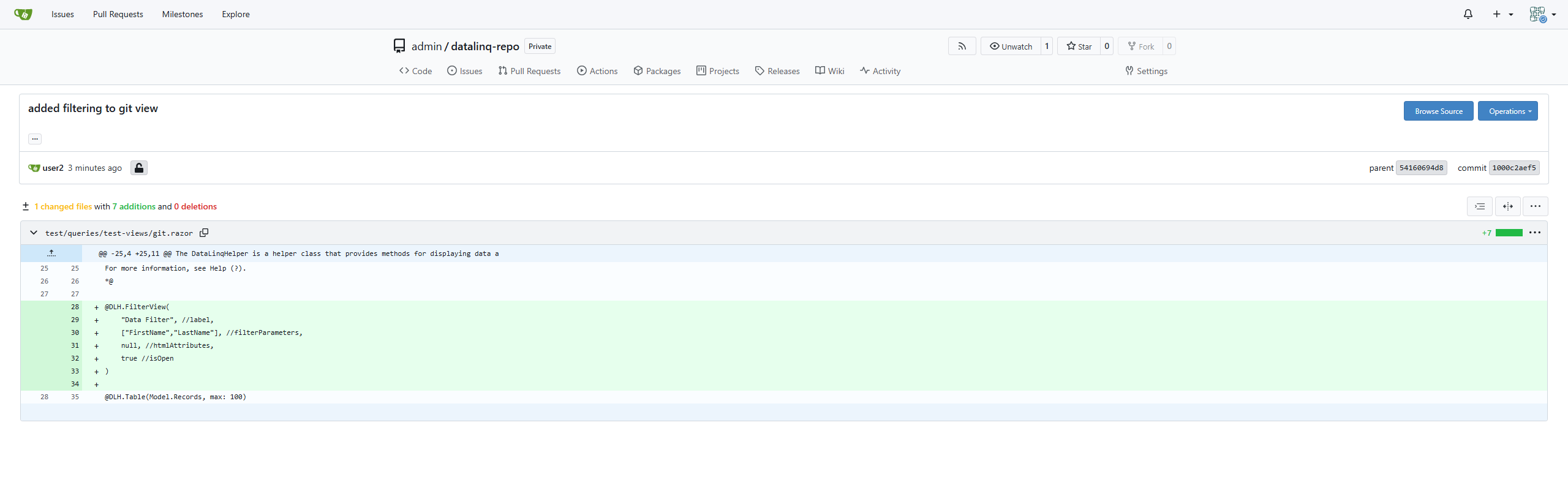The height and width of the screenshot is (488, 1568).
Task: Click the RSS feed icon button
Action: (x=962, y=46)
